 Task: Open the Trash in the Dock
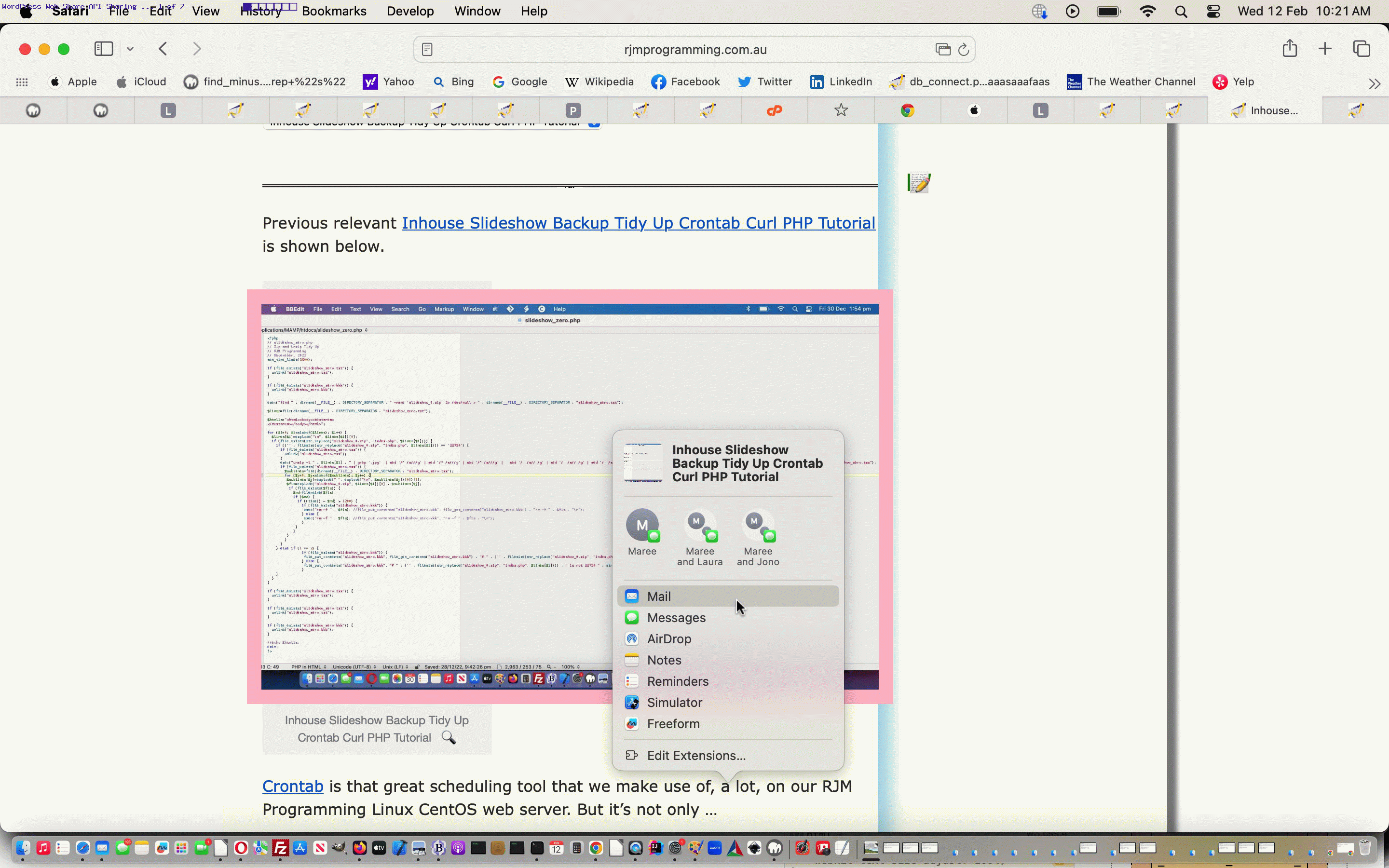click(1365, 848)
